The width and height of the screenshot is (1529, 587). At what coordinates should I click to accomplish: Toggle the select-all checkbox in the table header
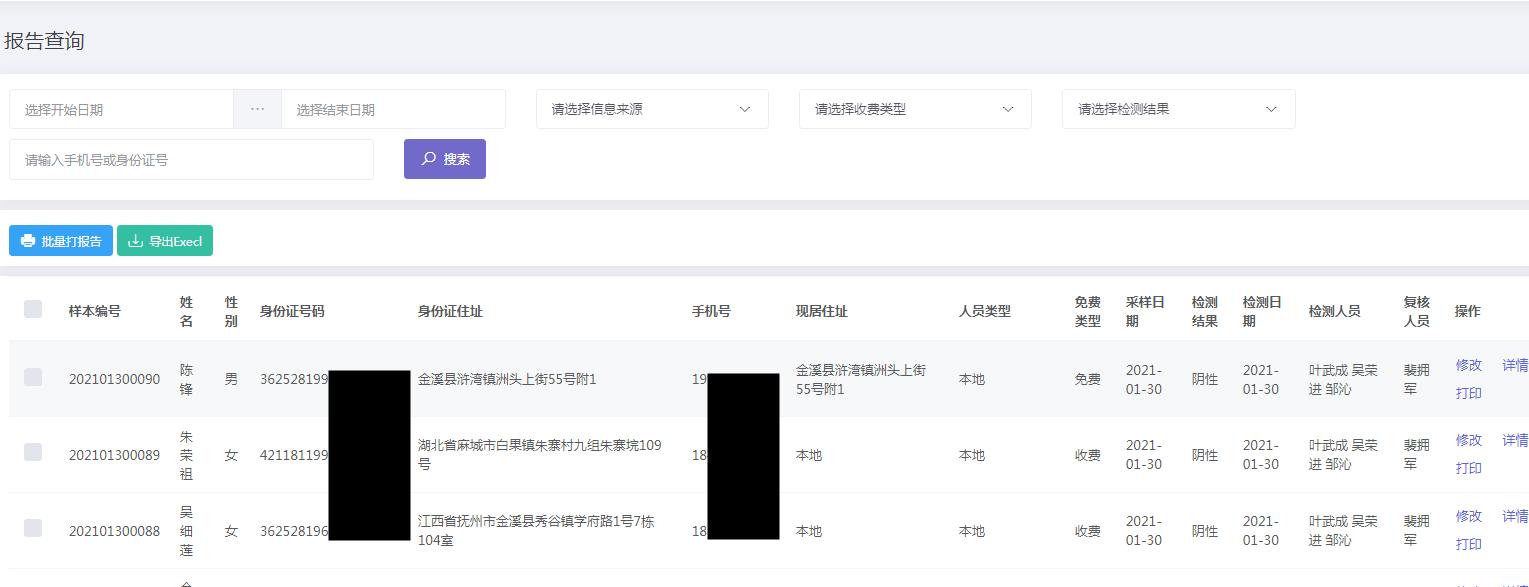click(33, 310)
